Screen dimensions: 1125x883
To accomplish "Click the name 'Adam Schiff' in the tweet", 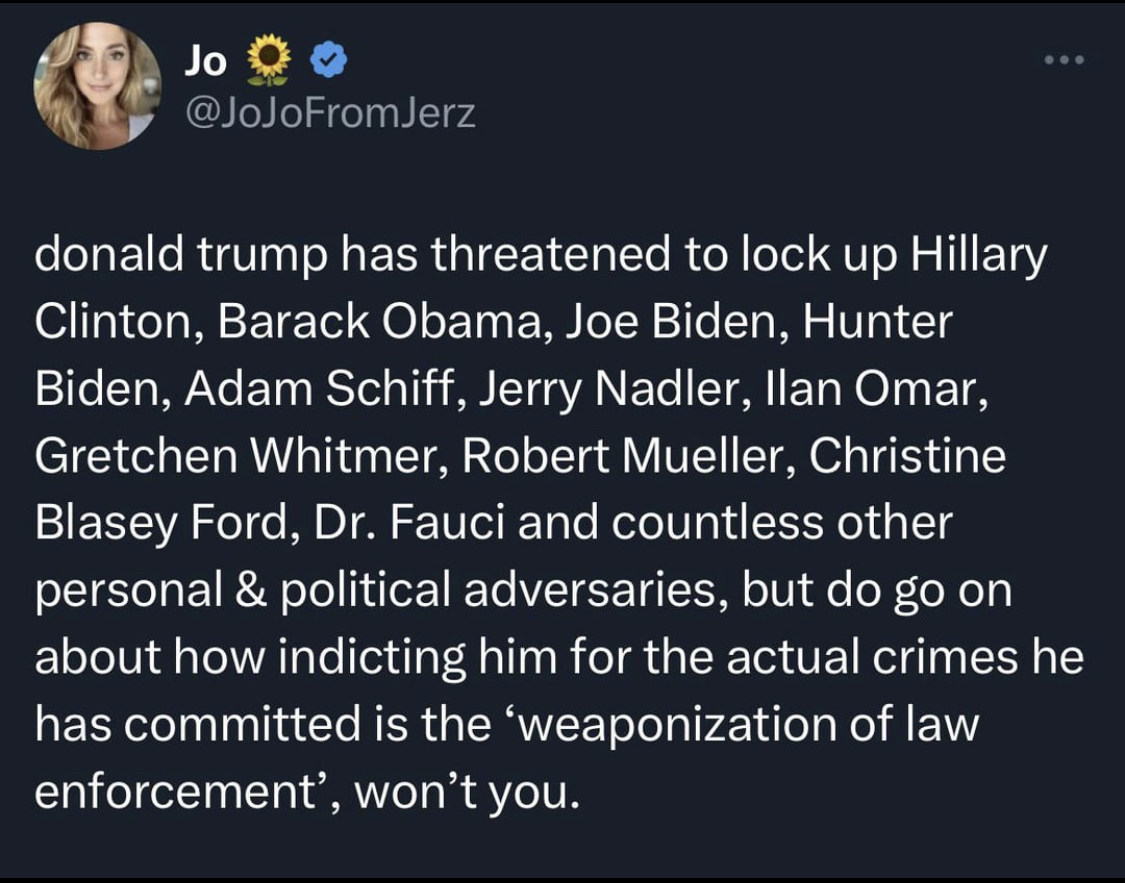I will [322, 388].
